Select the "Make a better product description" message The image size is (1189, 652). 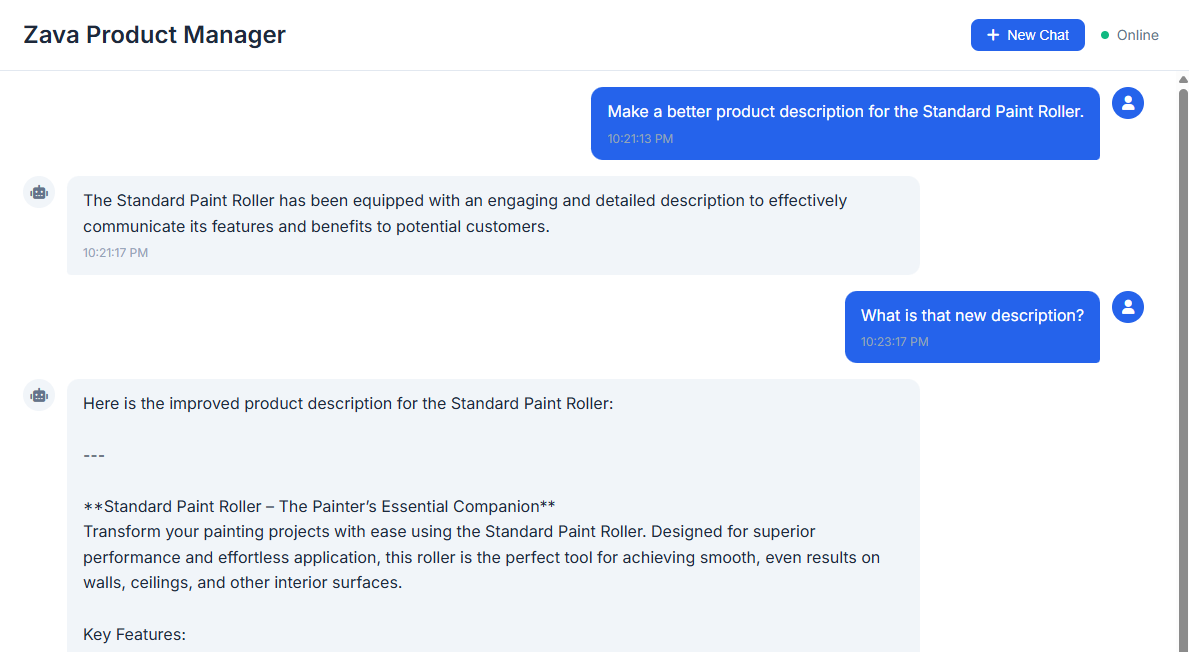pos(845,112)
